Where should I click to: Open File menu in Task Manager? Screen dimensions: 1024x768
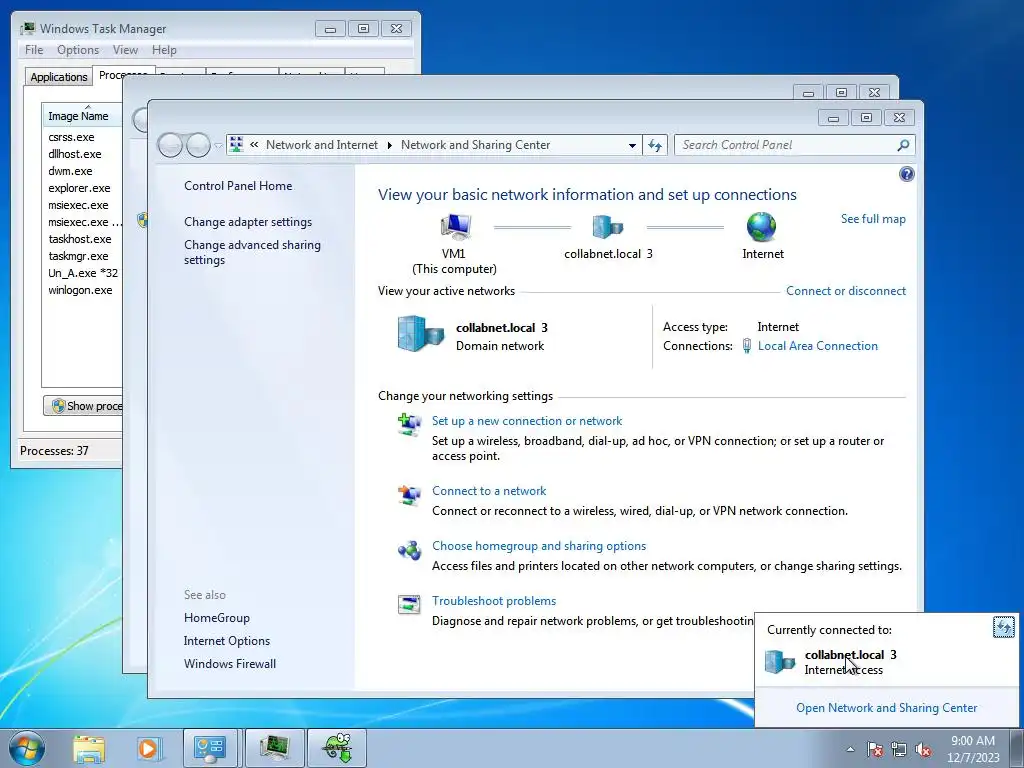[x=34, y=50]
